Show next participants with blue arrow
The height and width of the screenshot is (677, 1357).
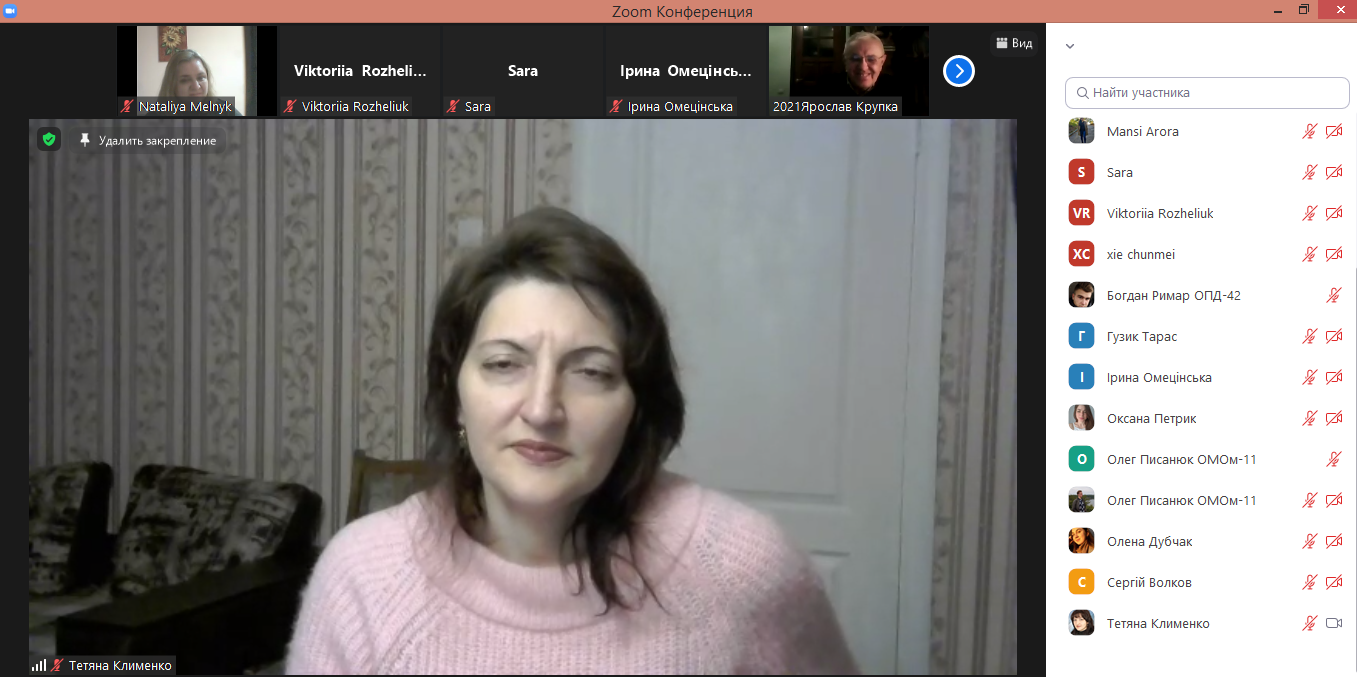[959, 71]
